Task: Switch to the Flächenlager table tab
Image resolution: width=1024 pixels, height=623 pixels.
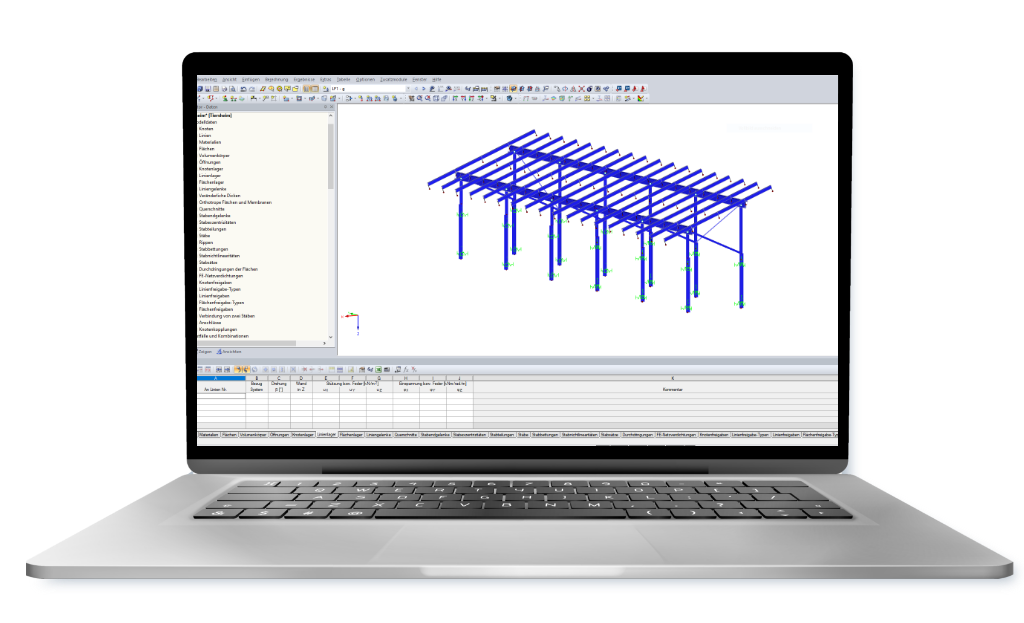Action: click(351, 435)
